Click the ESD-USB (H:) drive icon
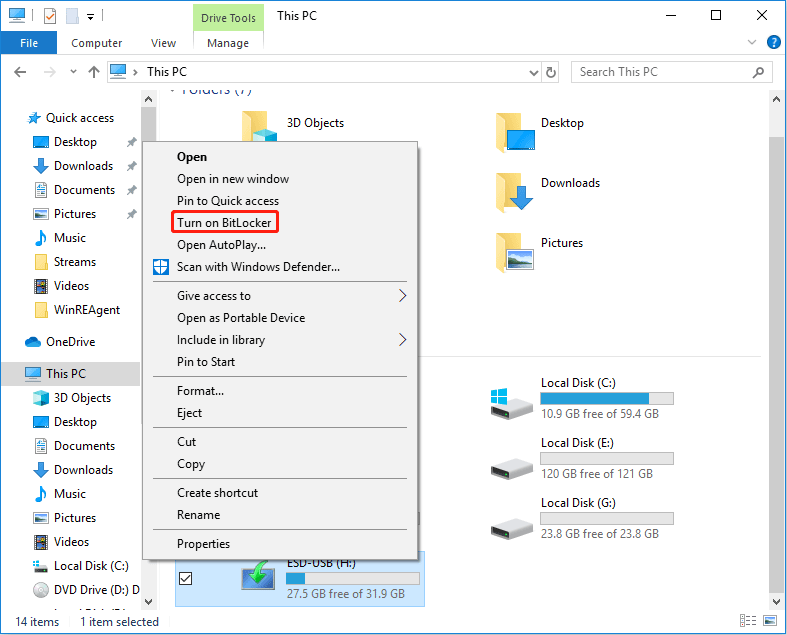This screenshot has height=635, width=787. [x=258, y=576]
